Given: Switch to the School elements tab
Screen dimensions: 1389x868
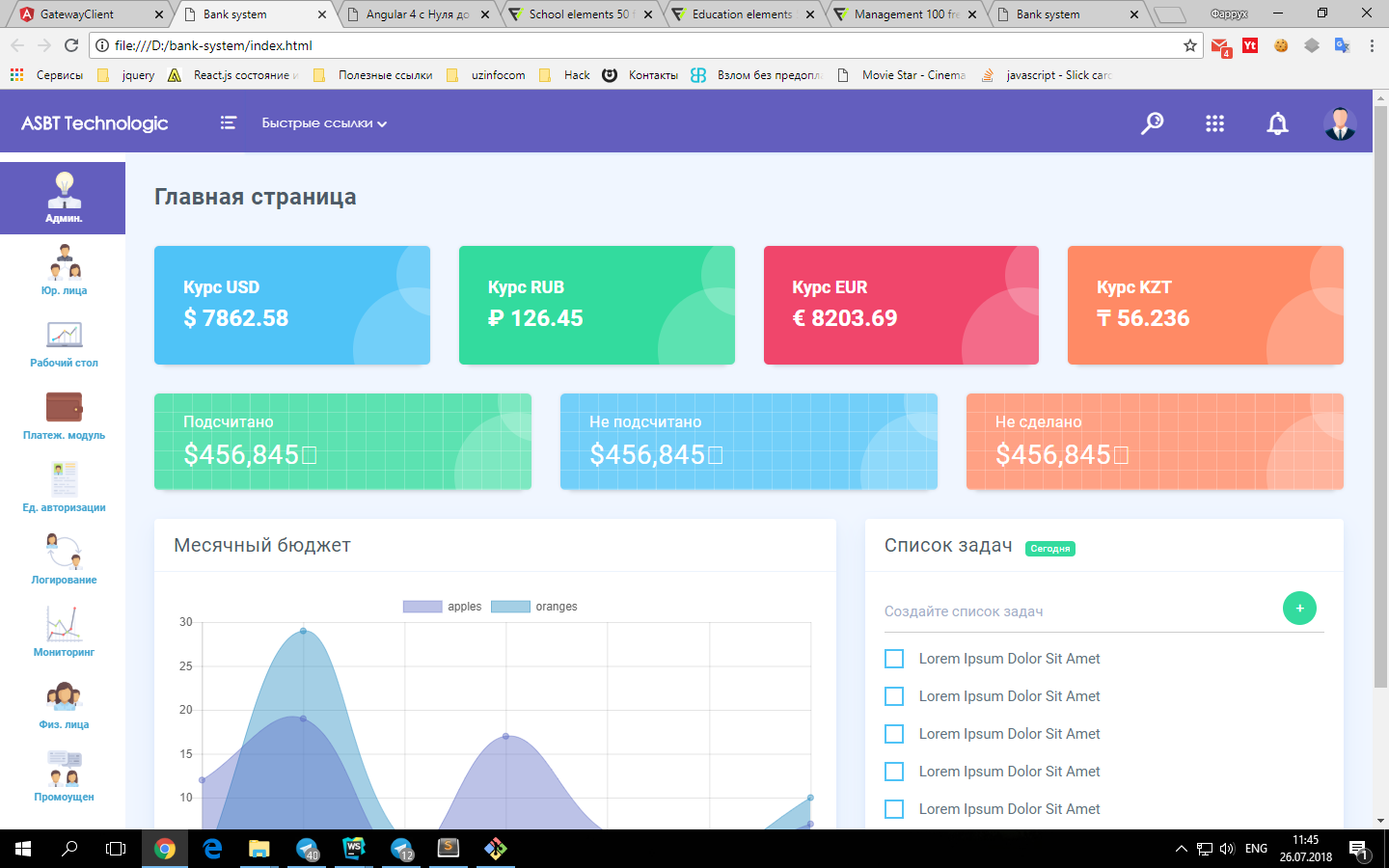Looking at the screenshot, I should [x=579, y=14].
